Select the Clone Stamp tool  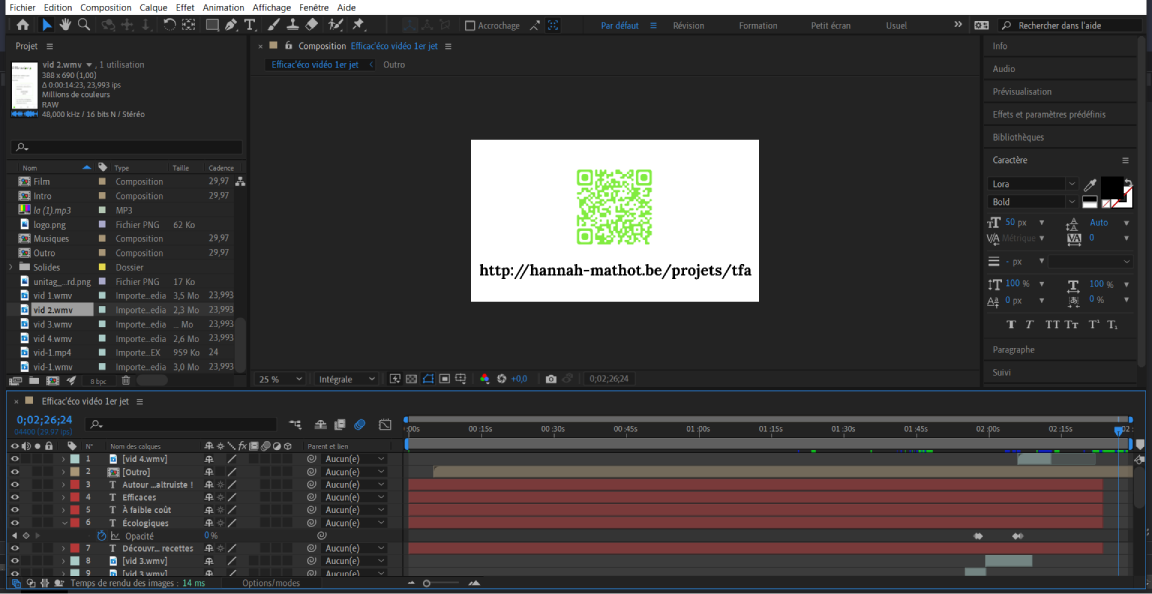pos(292,25)
